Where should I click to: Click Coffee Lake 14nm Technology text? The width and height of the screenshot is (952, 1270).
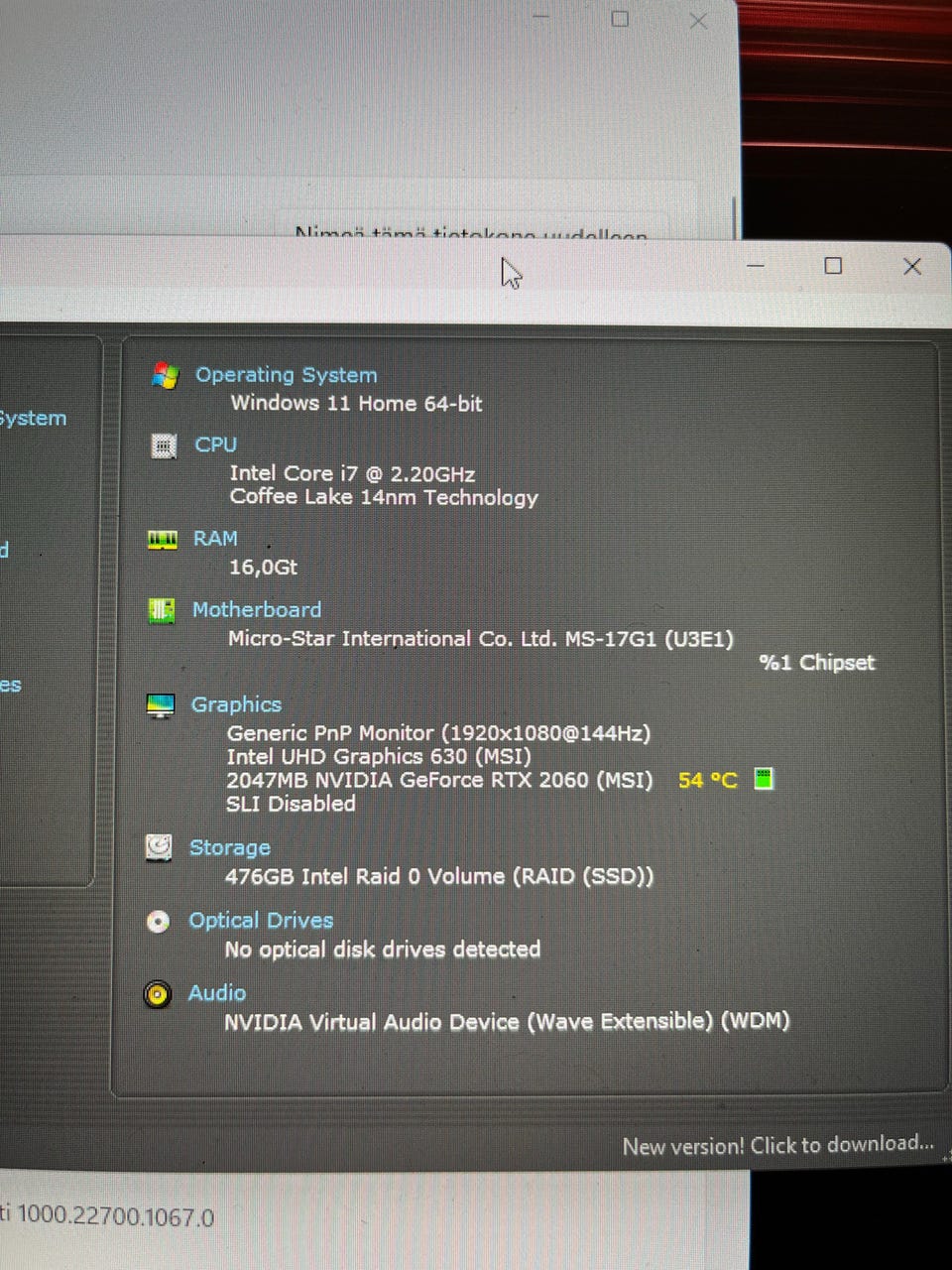[x=384, y=497]
